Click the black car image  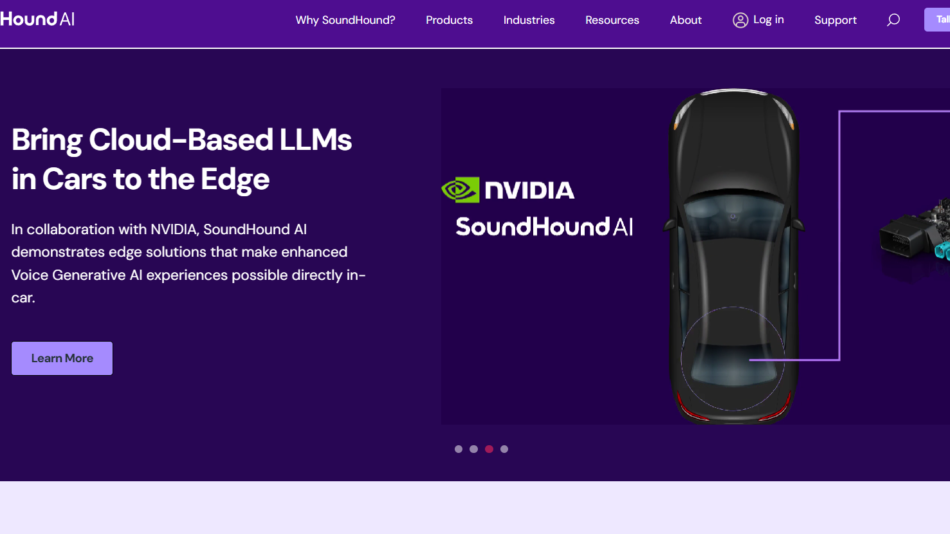(734, 256)
